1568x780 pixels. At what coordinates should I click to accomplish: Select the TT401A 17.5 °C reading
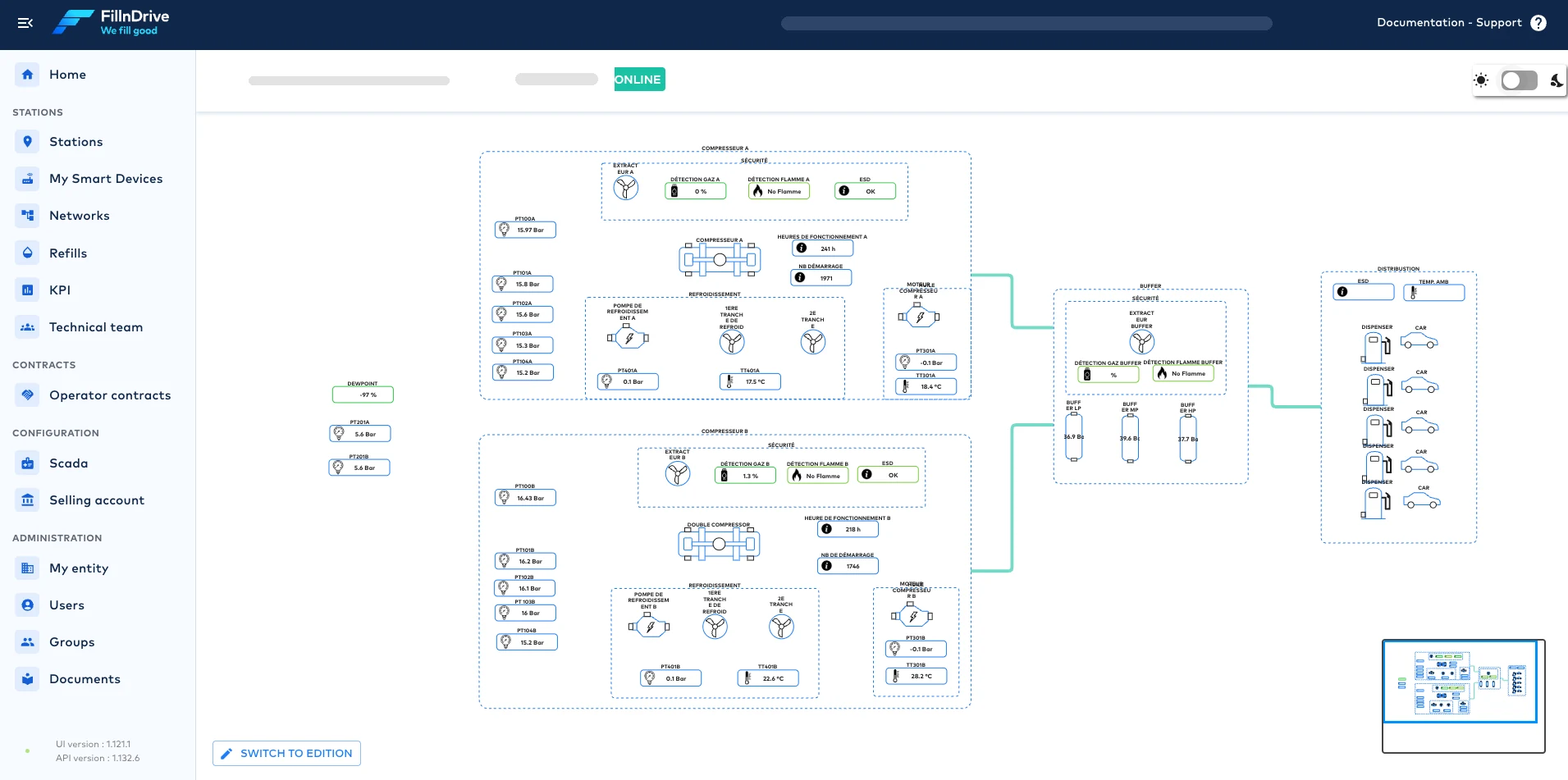750,381
